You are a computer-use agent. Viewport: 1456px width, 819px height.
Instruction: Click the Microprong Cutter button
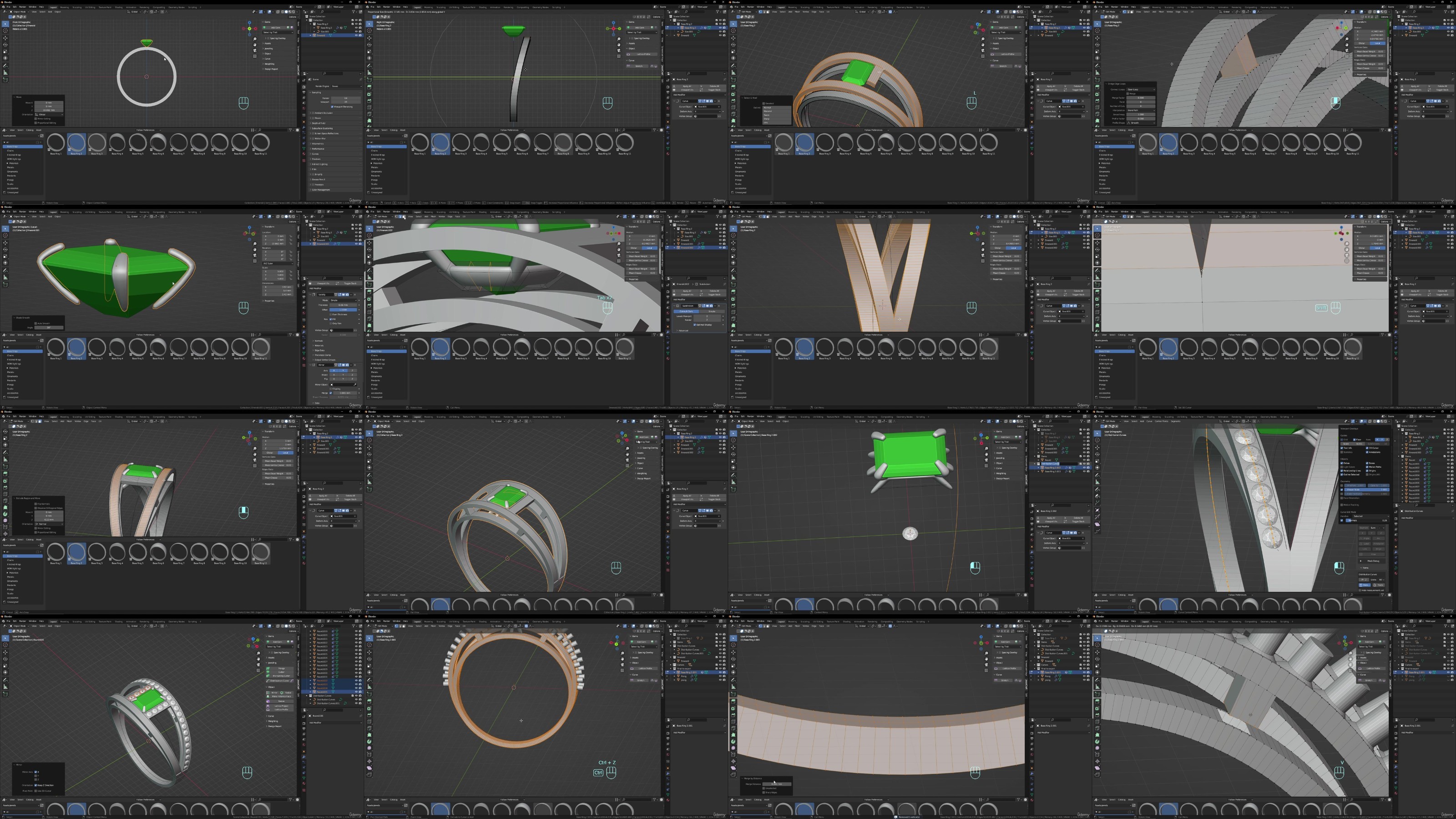[x=280, y=676]
